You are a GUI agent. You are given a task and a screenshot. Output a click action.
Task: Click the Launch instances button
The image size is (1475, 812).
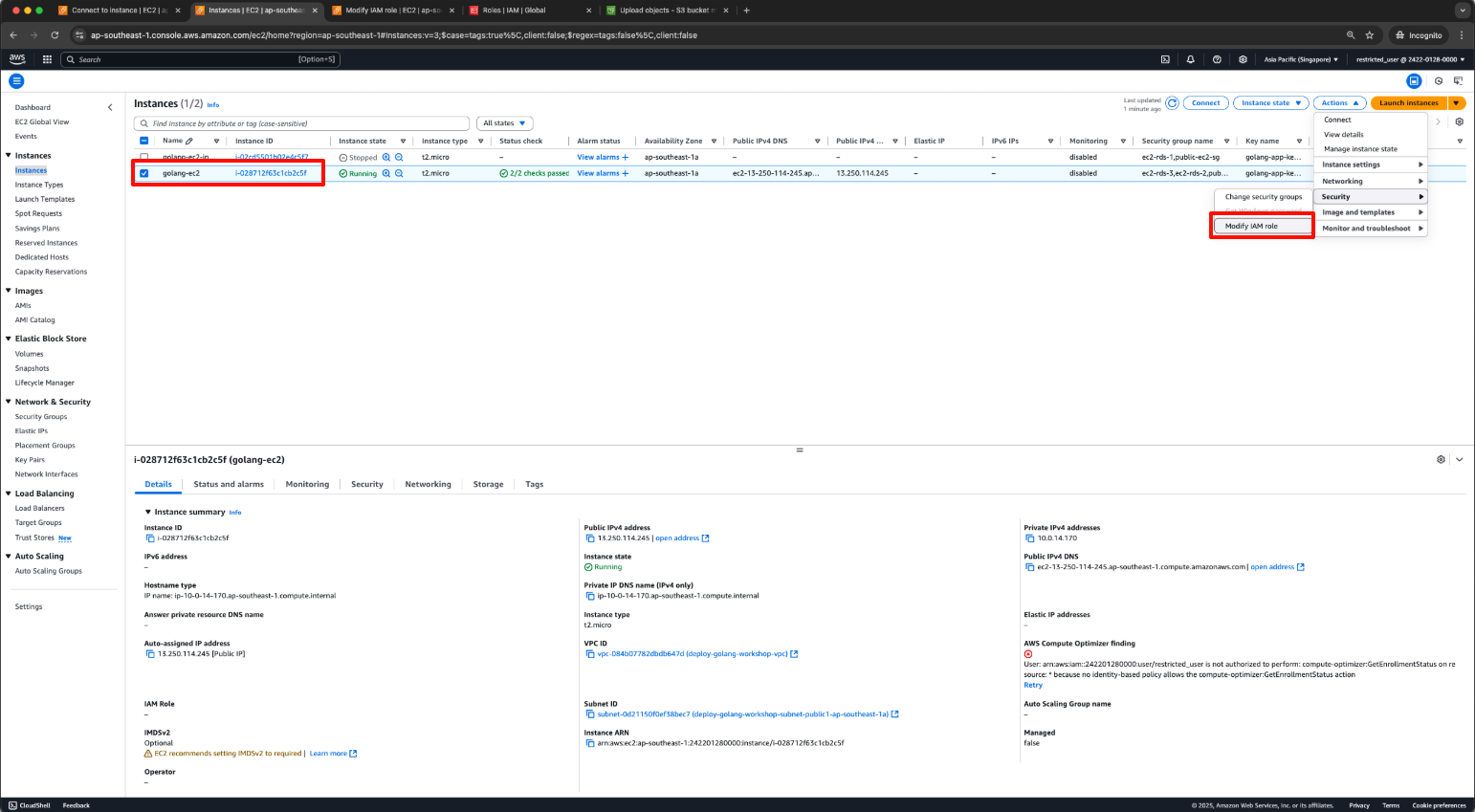click(x=1408, y=103)
